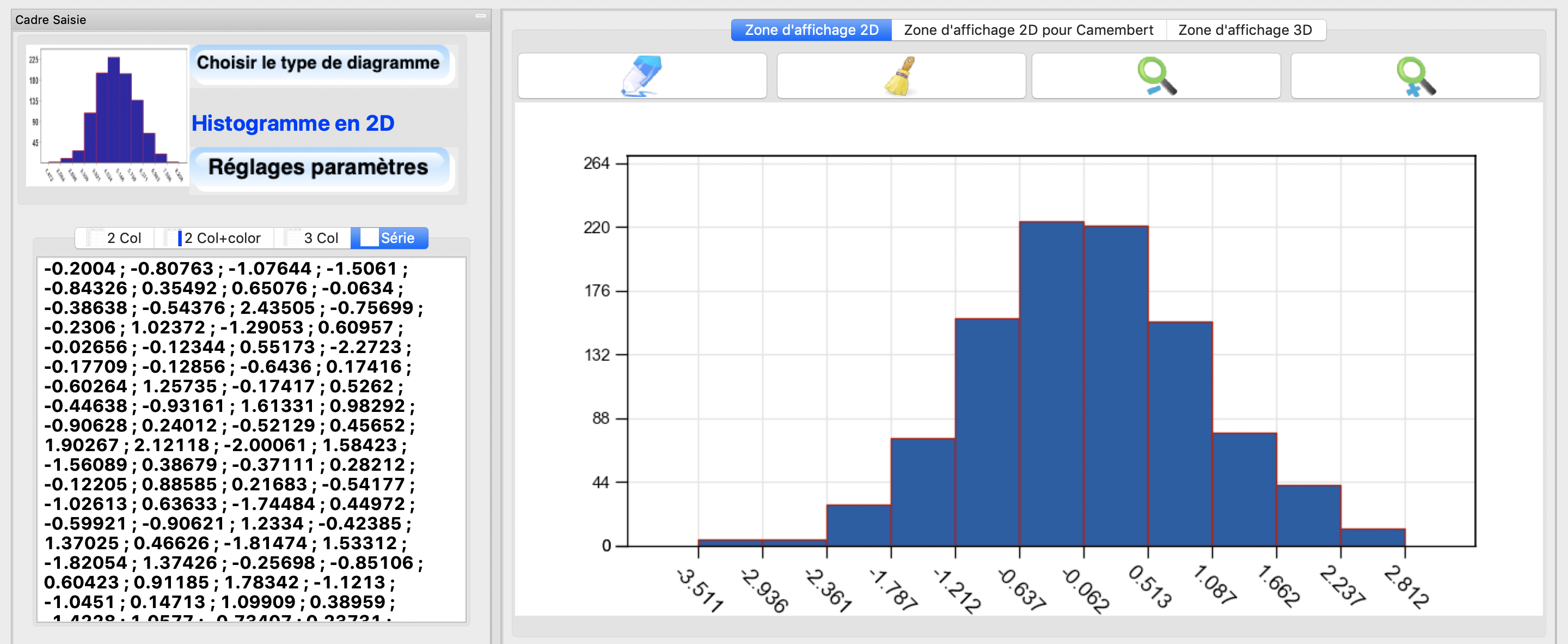Click the Histogramme en 2D label
1568x644 pixels.
pyautogui.click(x=293, y=124)
